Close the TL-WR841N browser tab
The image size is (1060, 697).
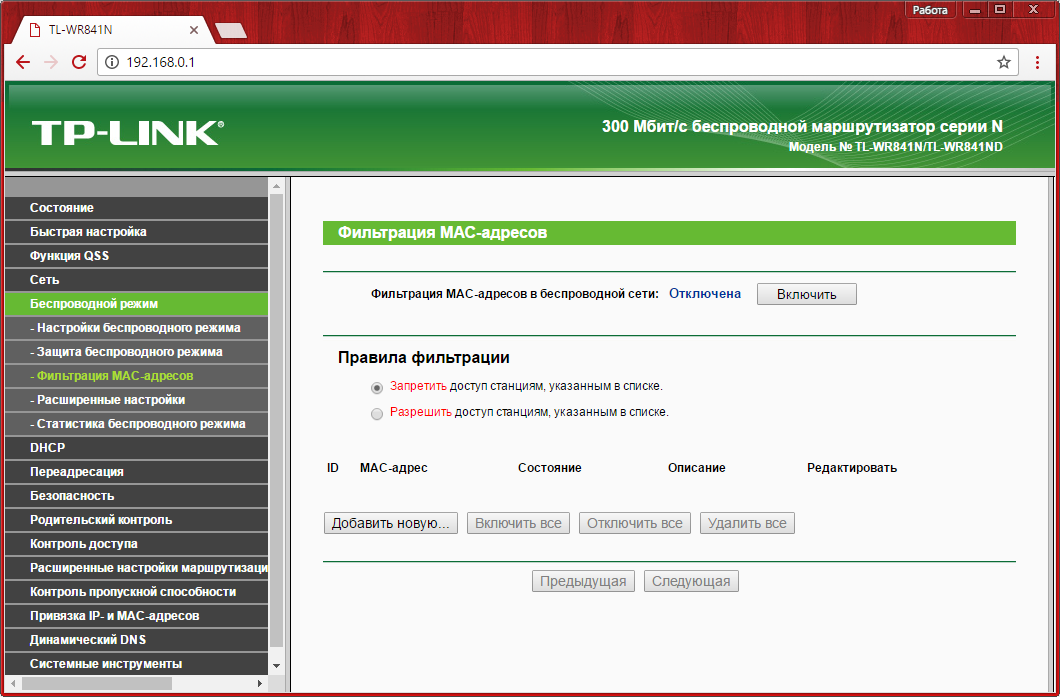click(194, 30)
